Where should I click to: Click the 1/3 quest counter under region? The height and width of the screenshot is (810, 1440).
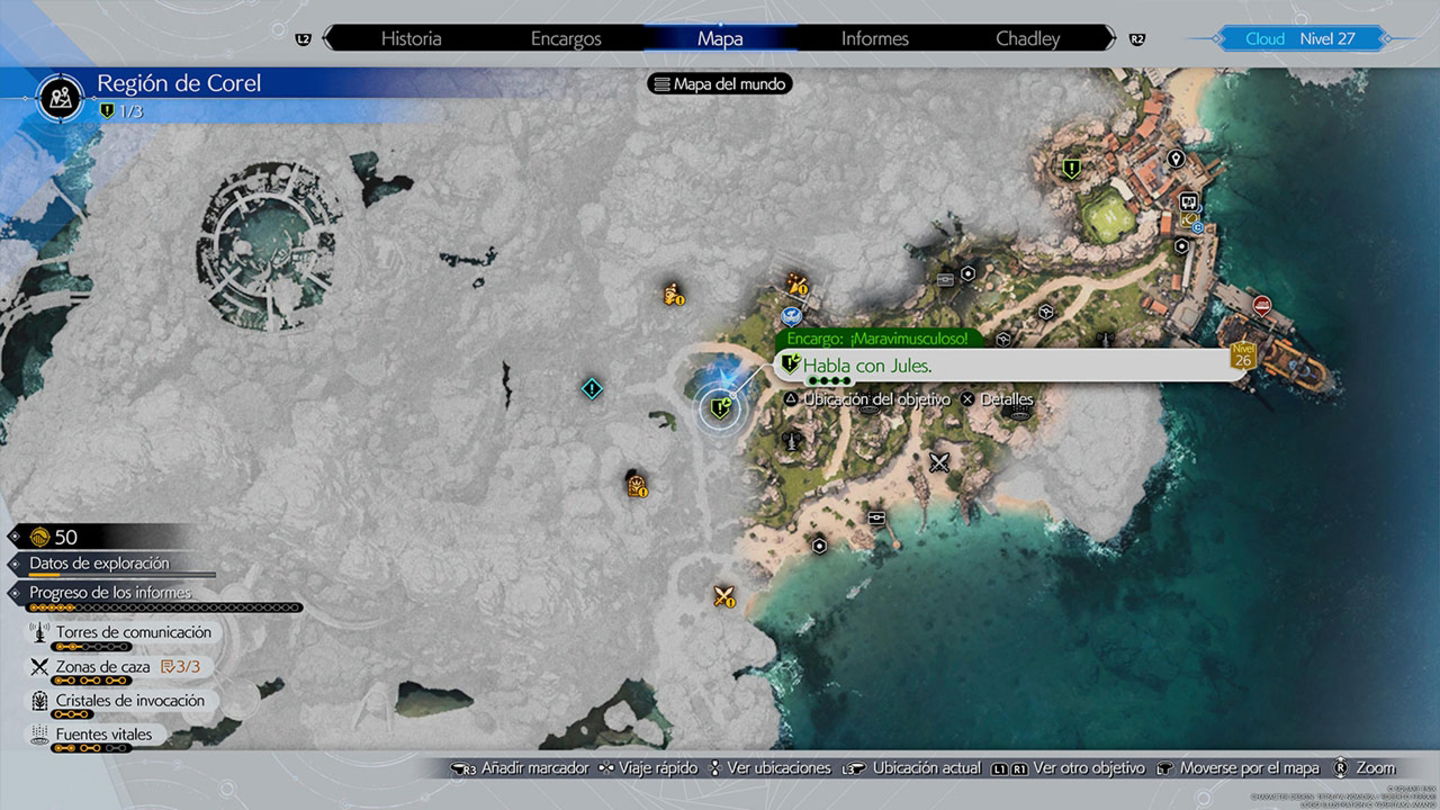click(121, 111)
